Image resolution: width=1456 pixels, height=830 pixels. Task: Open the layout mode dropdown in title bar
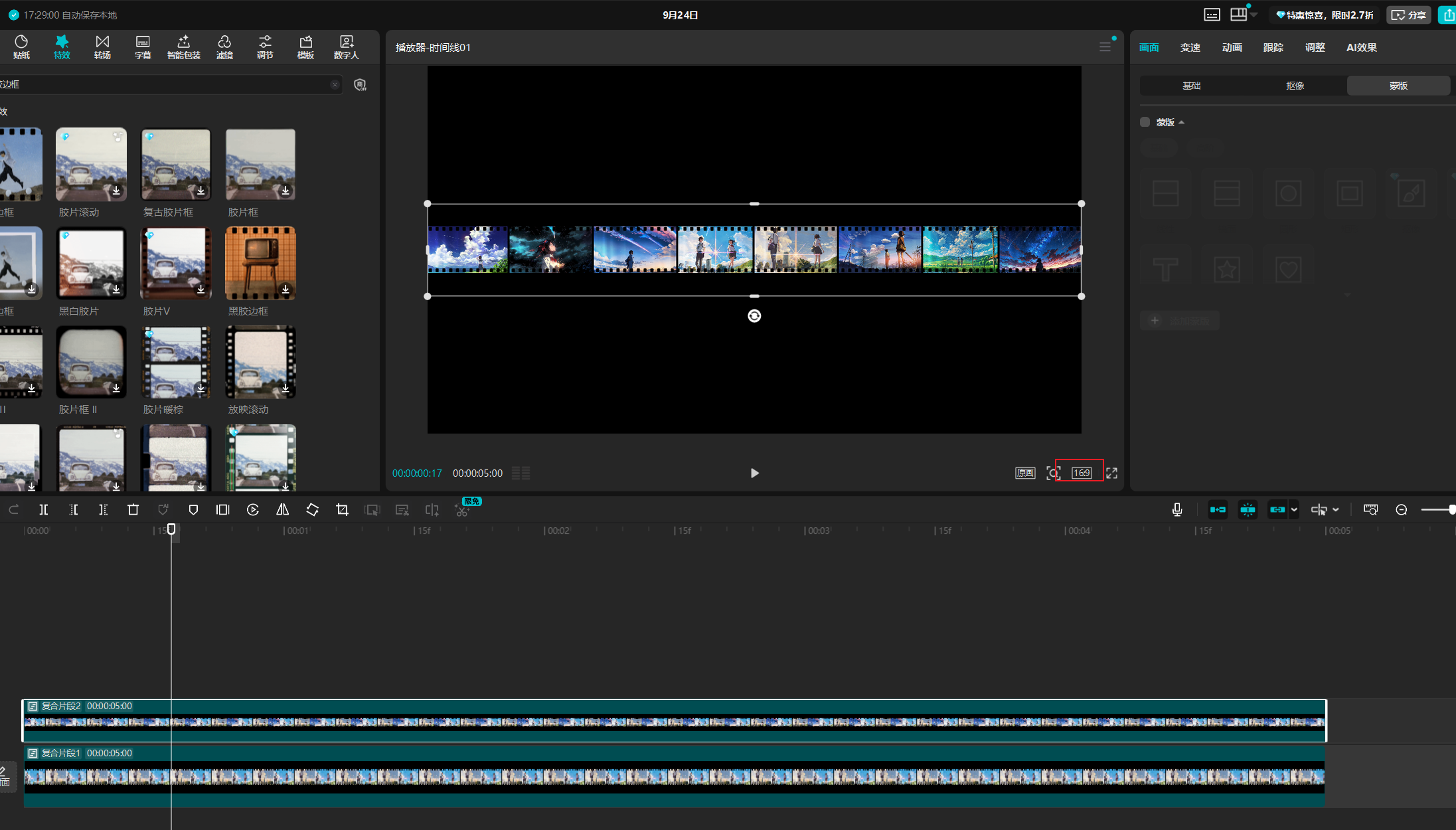click(1244, 15)
